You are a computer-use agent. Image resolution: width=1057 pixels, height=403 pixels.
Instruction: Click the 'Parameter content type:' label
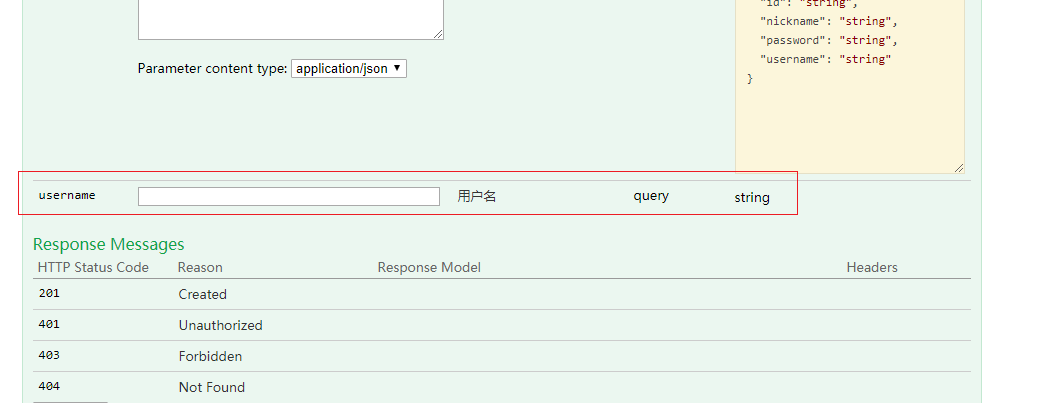click(212, 68)
